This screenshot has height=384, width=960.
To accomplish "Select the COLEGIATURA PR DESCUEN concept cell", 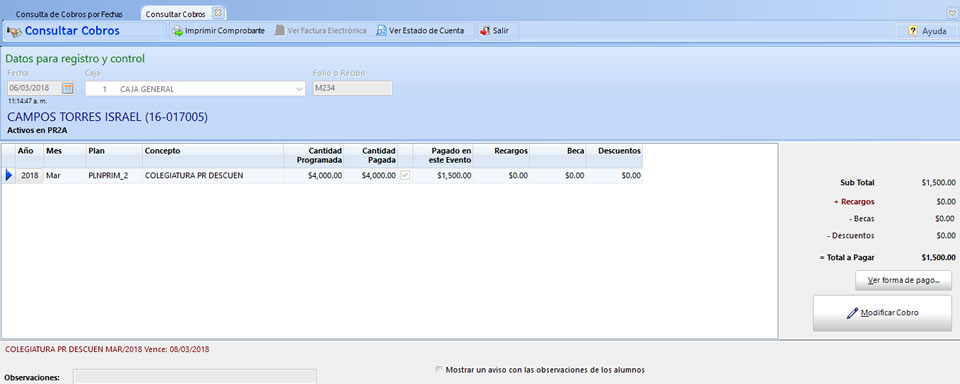I will tap(213, 176).
